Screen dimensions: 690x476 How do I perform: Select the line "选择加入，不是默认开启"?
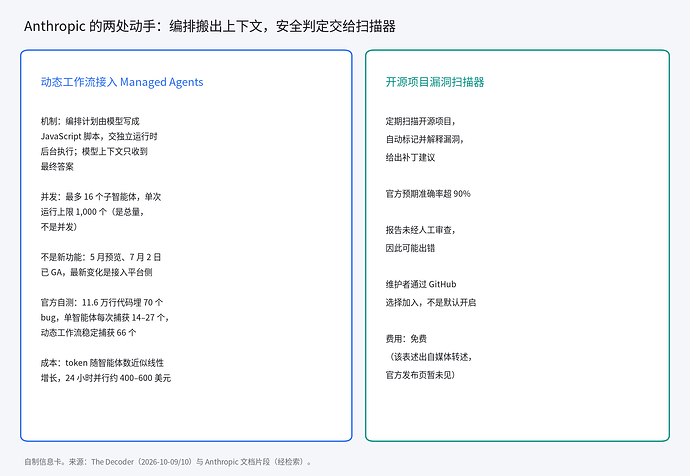click(431, 303)
